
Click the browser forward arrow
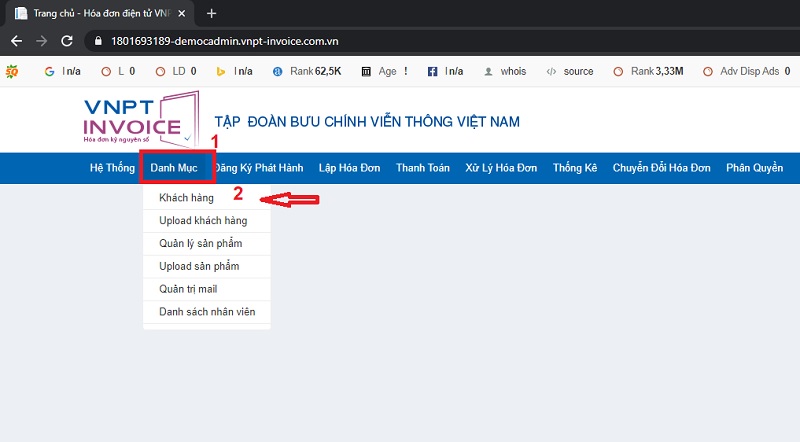41,41
